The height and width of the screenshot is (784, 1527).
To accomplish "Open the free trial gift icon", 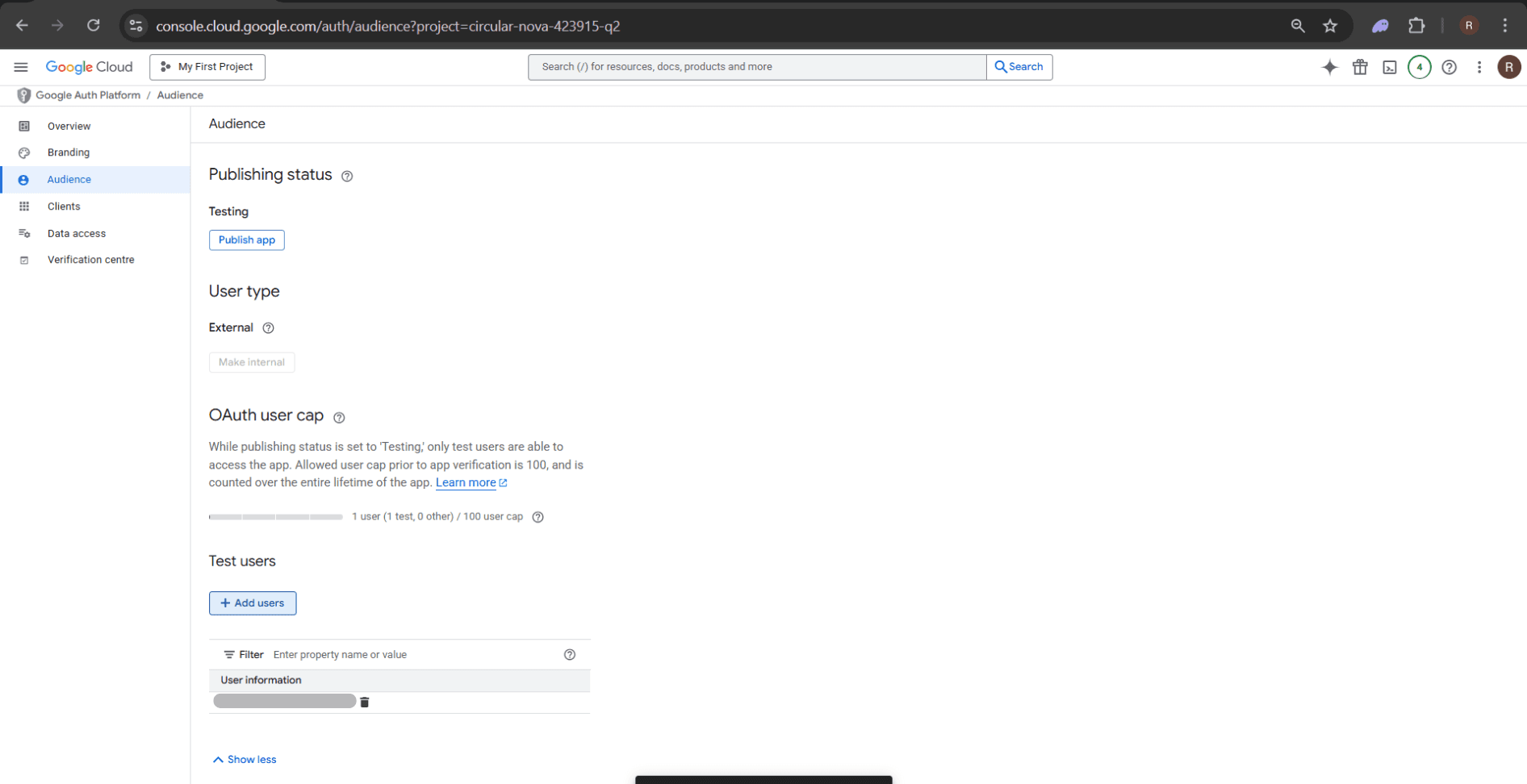I will (1360, 67).
